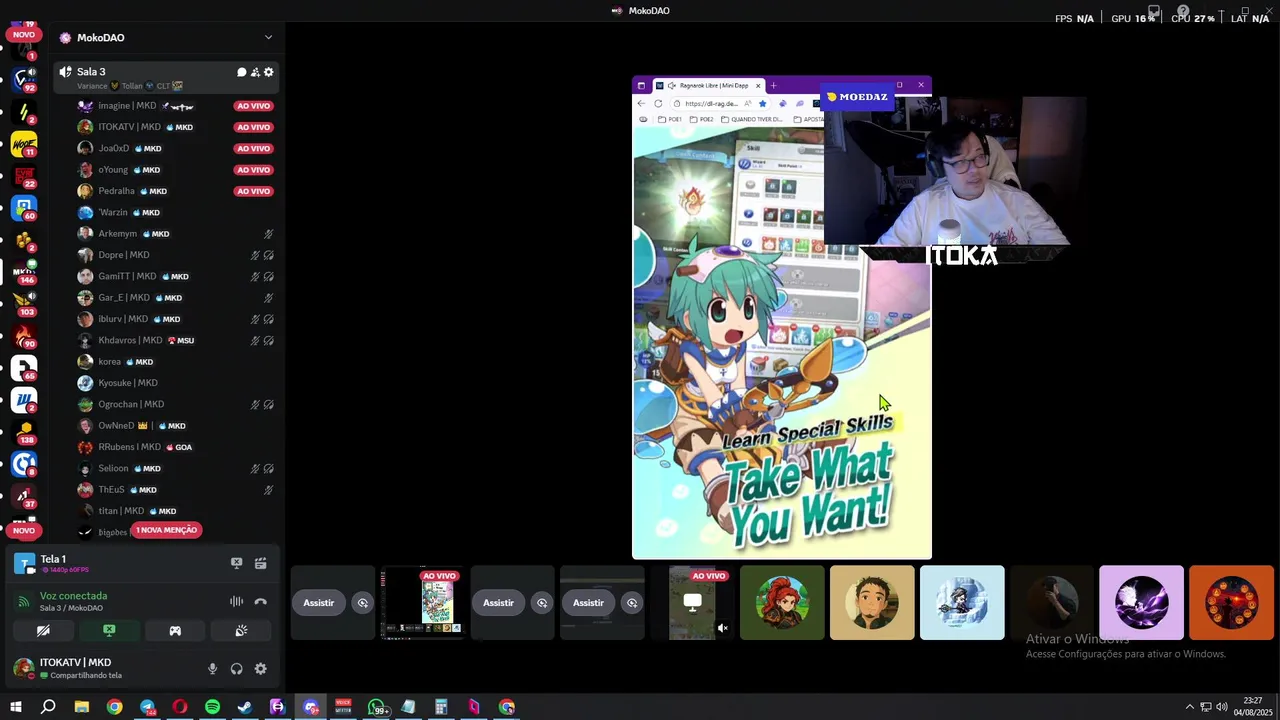Click the soundwave icon next to Voz conectada
This screenshot has height=720, width=1280.
[x=236, y=601]
